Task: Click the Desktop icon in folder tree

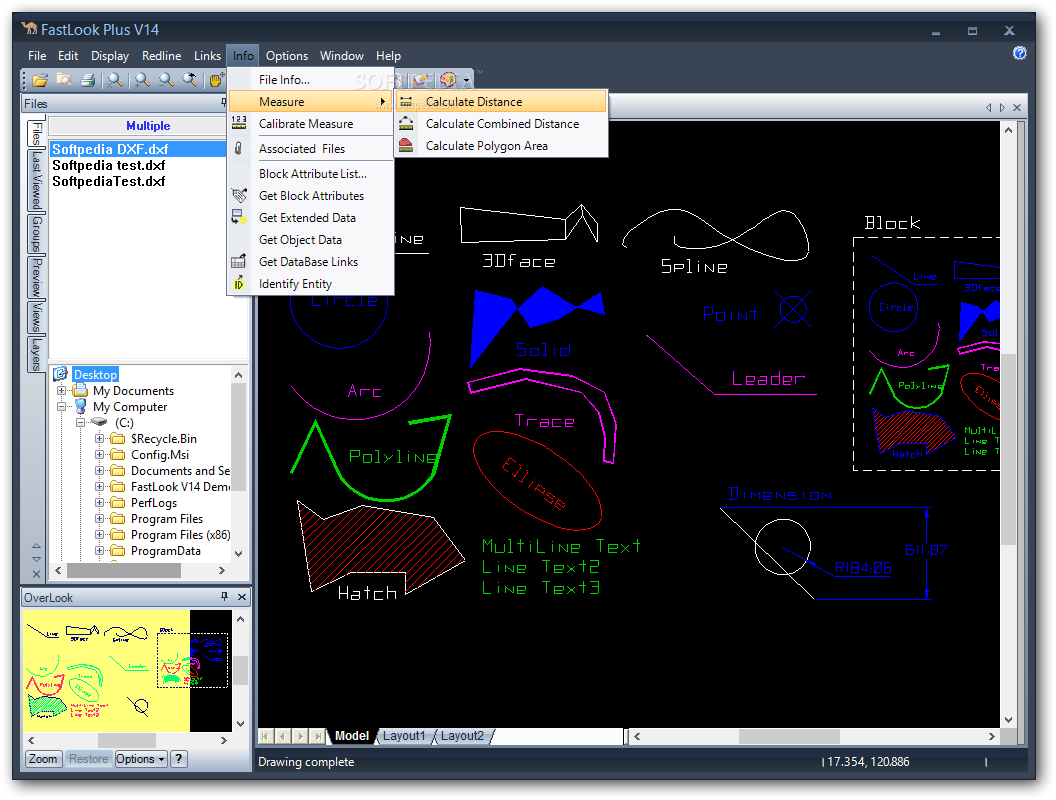Action: [61, 374]
